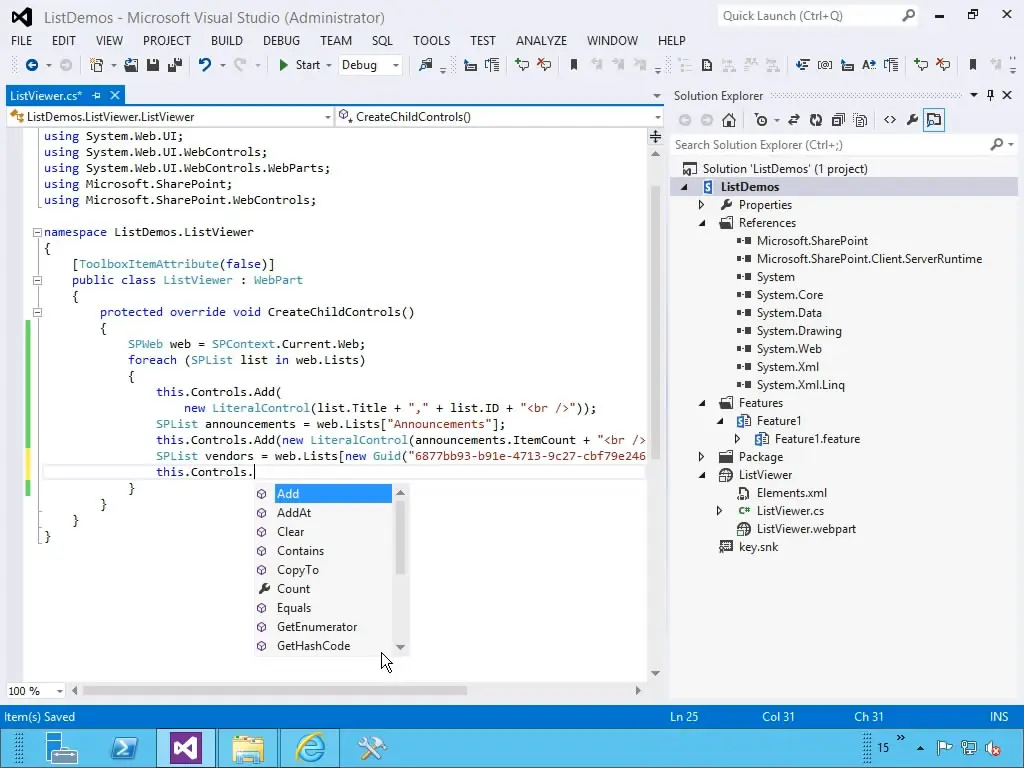The width and height of the screenshot is (1024, 768).
Task: Select Elements.xml in Solution Explorer
Action: [x=792, y=493]
